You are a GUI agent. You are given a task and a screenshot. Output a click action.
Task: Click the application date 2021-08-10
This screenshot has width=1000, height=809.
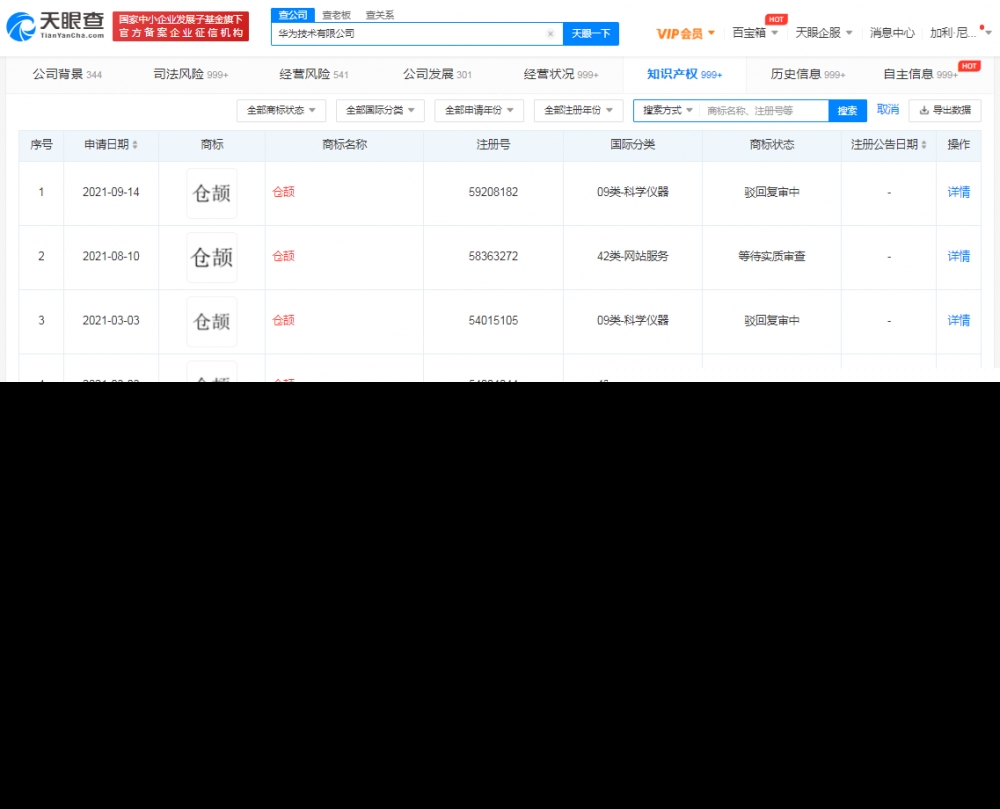[x=111, y=256]
